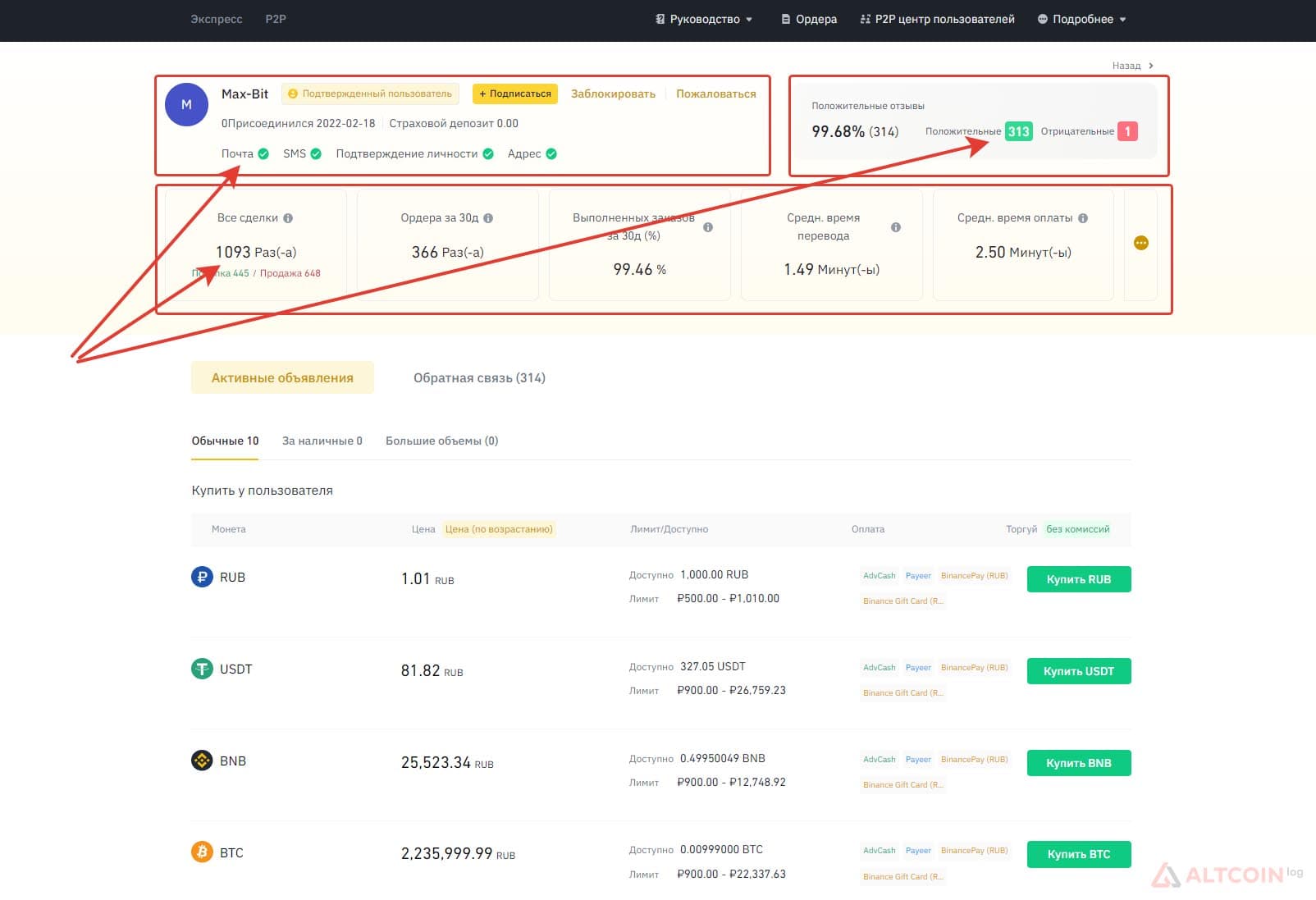The height and width of the screenshot is (900, 1316).
Task: Open the Ордера page
Action: coord(809,19)
